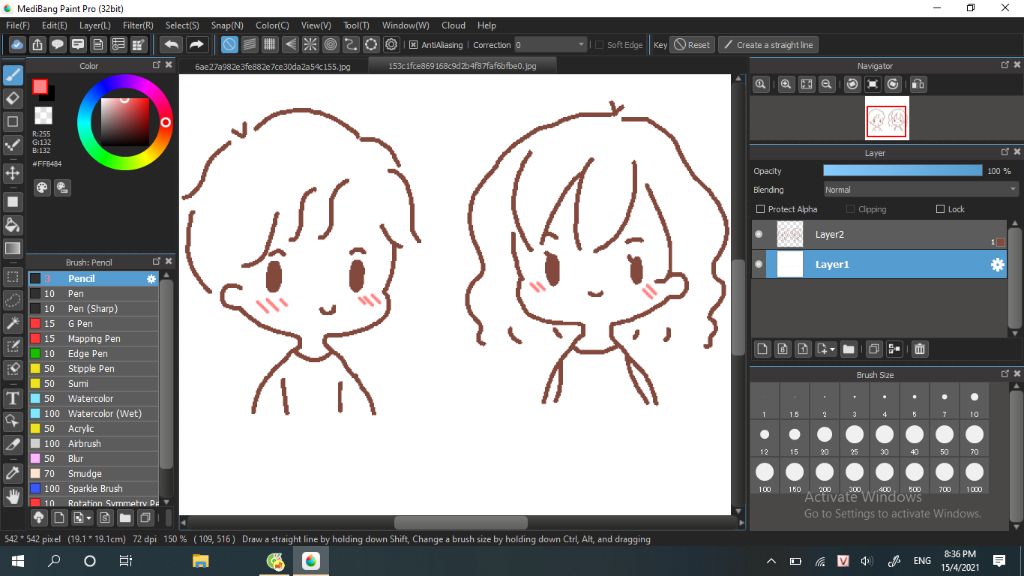Open the Filter menu

click(138, 25)
